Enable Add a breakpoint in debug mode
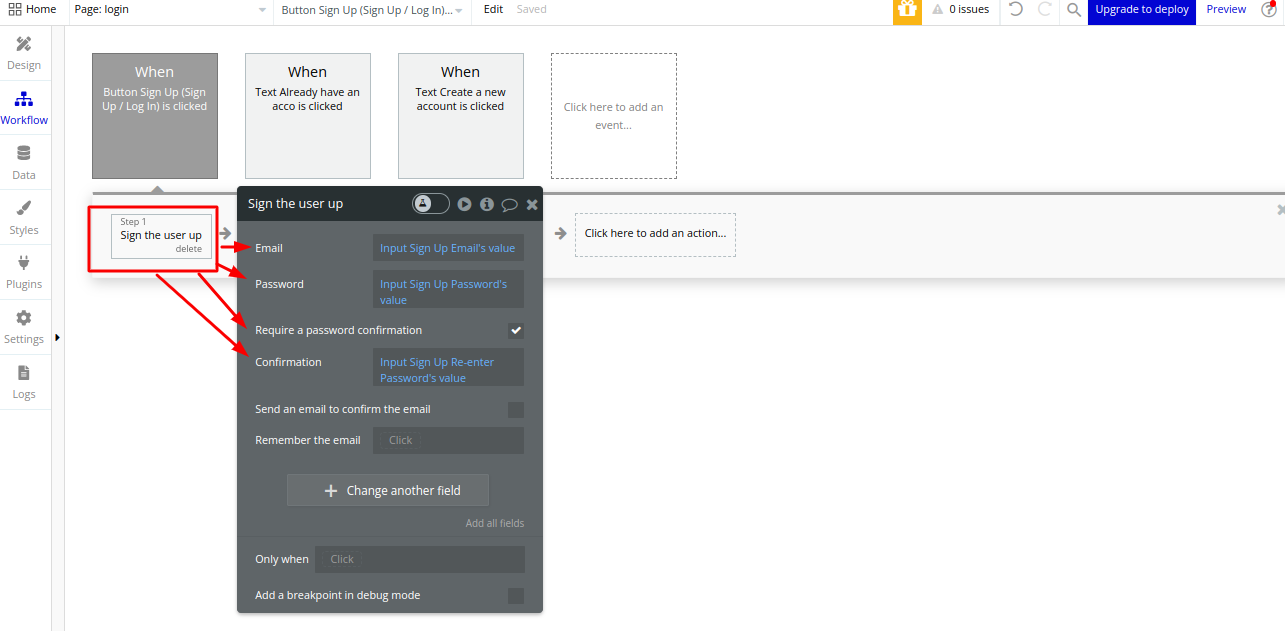The image size is (1285, 631). (x=516, y=596)
